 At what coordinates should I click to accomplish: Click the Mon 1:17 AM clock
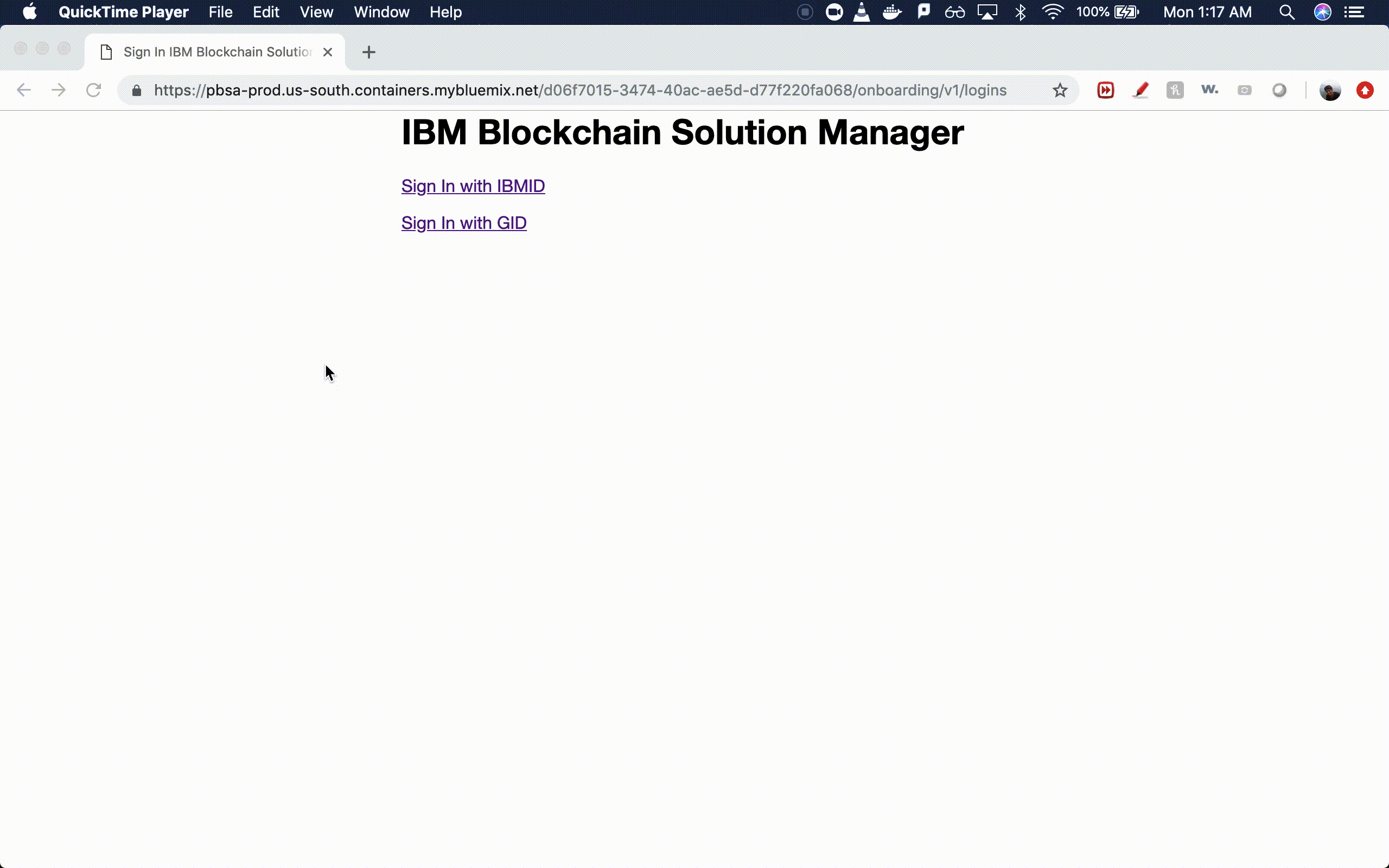tap(1207, 12)
